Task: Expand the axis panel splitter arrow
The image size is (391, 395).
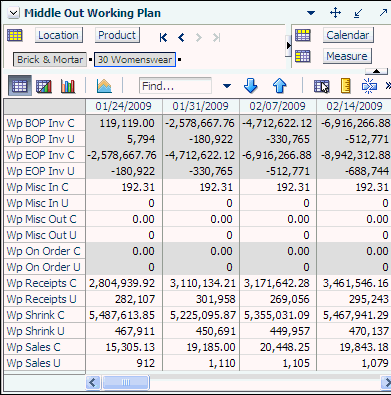Action: coord(289,45)
